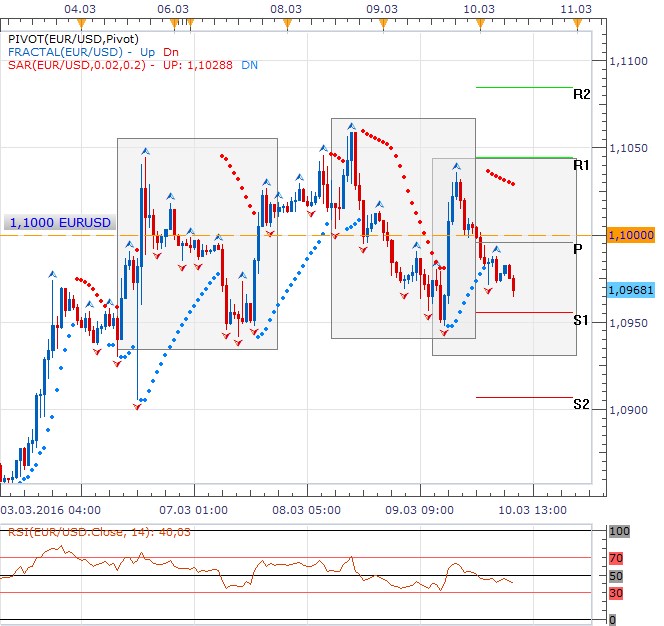Click the current price tag 1,09681
The image size is (664, 626).
pos(630,289)
